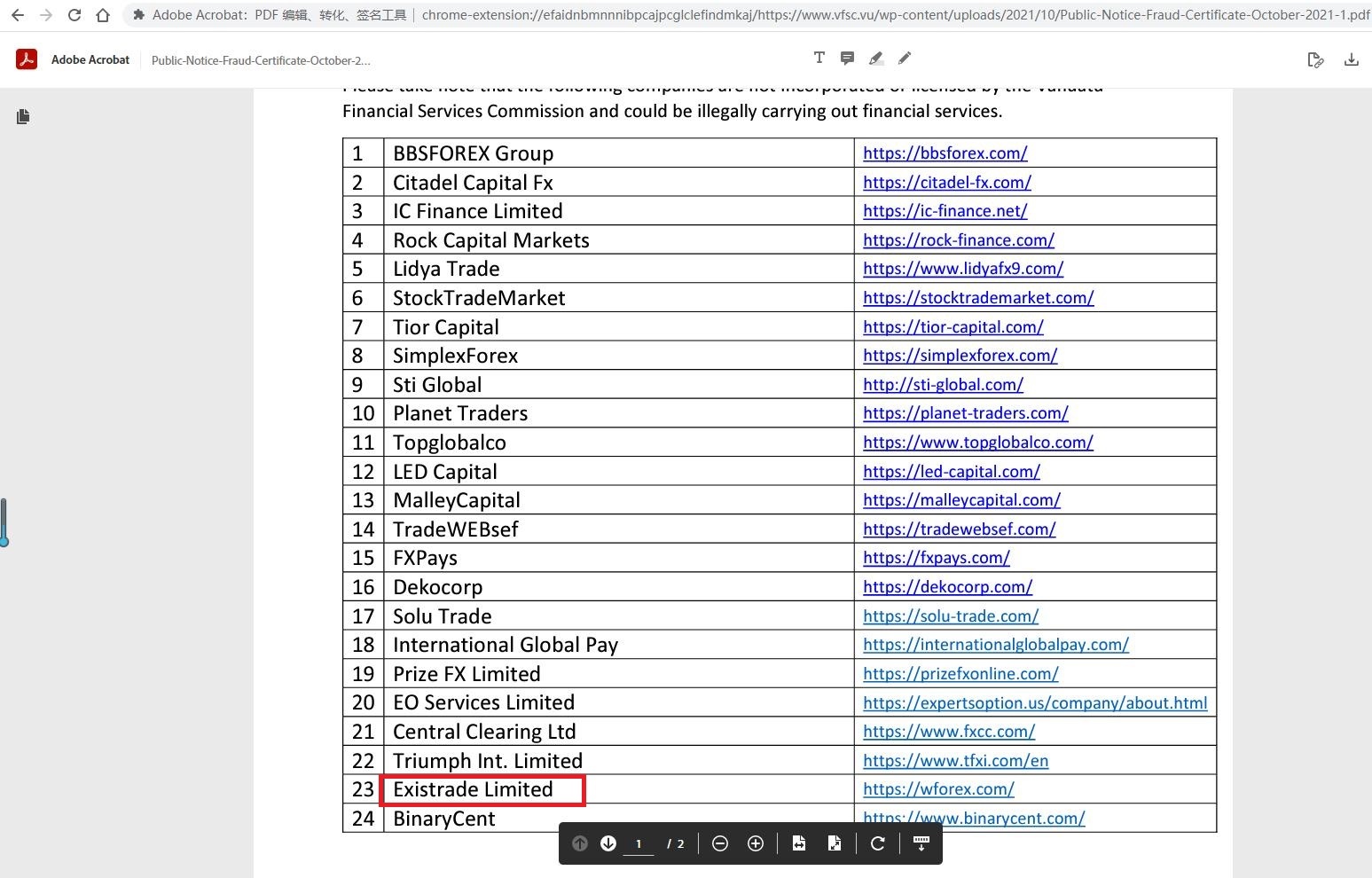This screenshot has width=1372, height=878.
Task: Click the dock toolbar icon
Action: point(921,843)
